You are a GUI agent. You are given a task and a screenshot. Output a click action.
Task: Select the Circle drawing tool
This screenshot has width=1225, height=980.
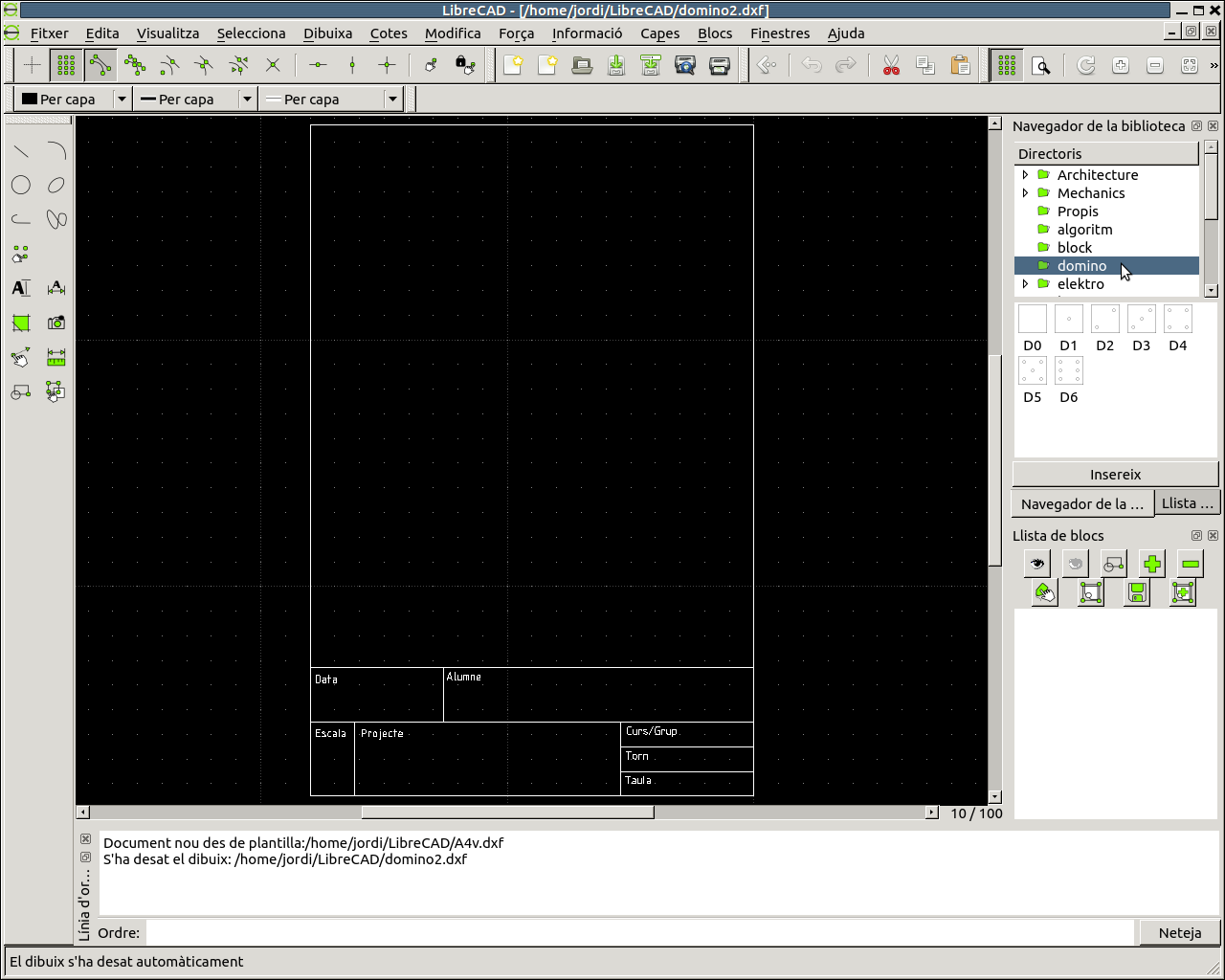(x=21, y=186)
